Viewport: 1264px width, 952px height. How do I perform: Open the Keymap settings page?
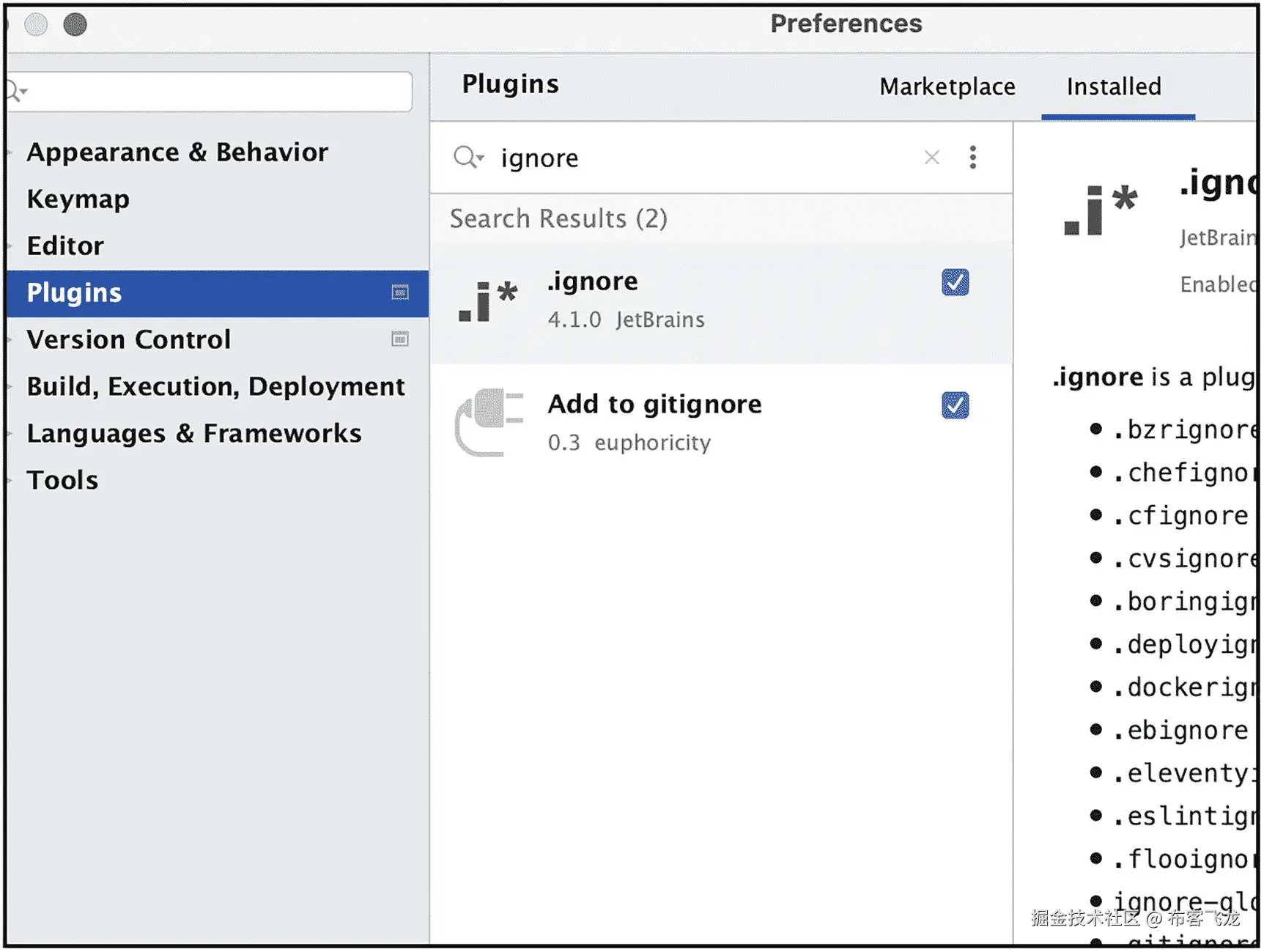pos(78,199)
